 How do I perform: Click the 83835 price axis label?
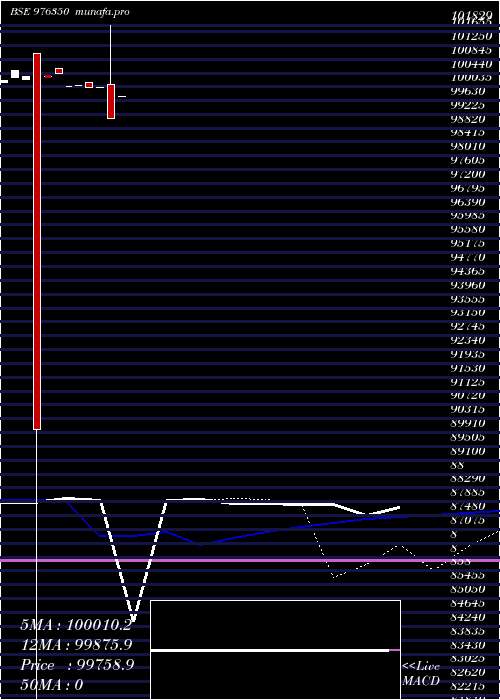coord(468,631)
